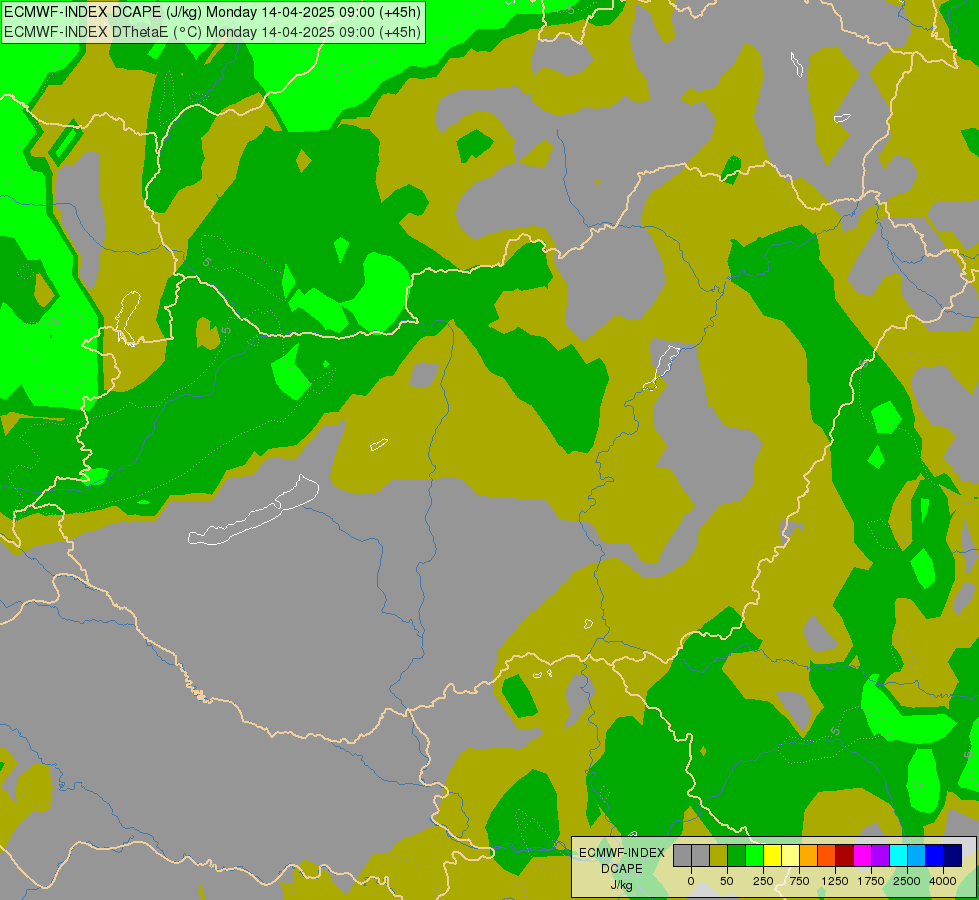
Task: Click the legend value label 0
Action: (691, 881)
